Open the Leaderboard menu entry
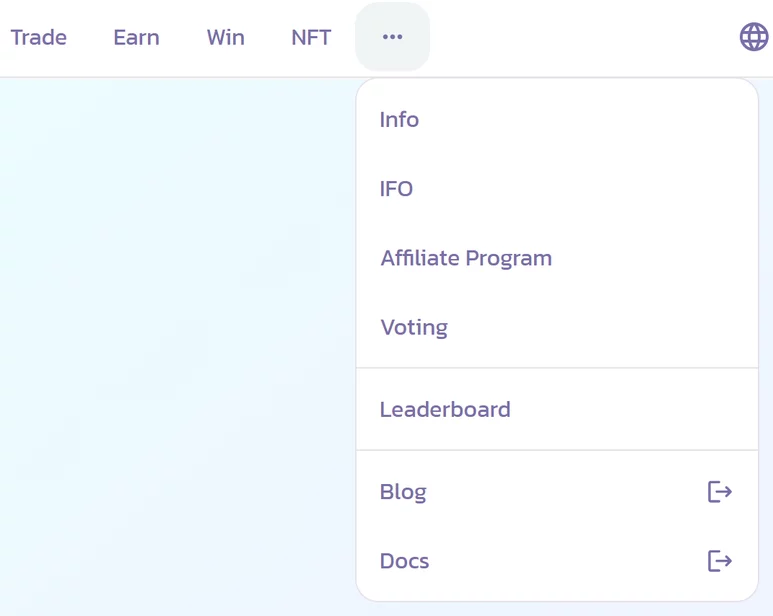This screenshot has height=616, width=773. coord(445,409)
